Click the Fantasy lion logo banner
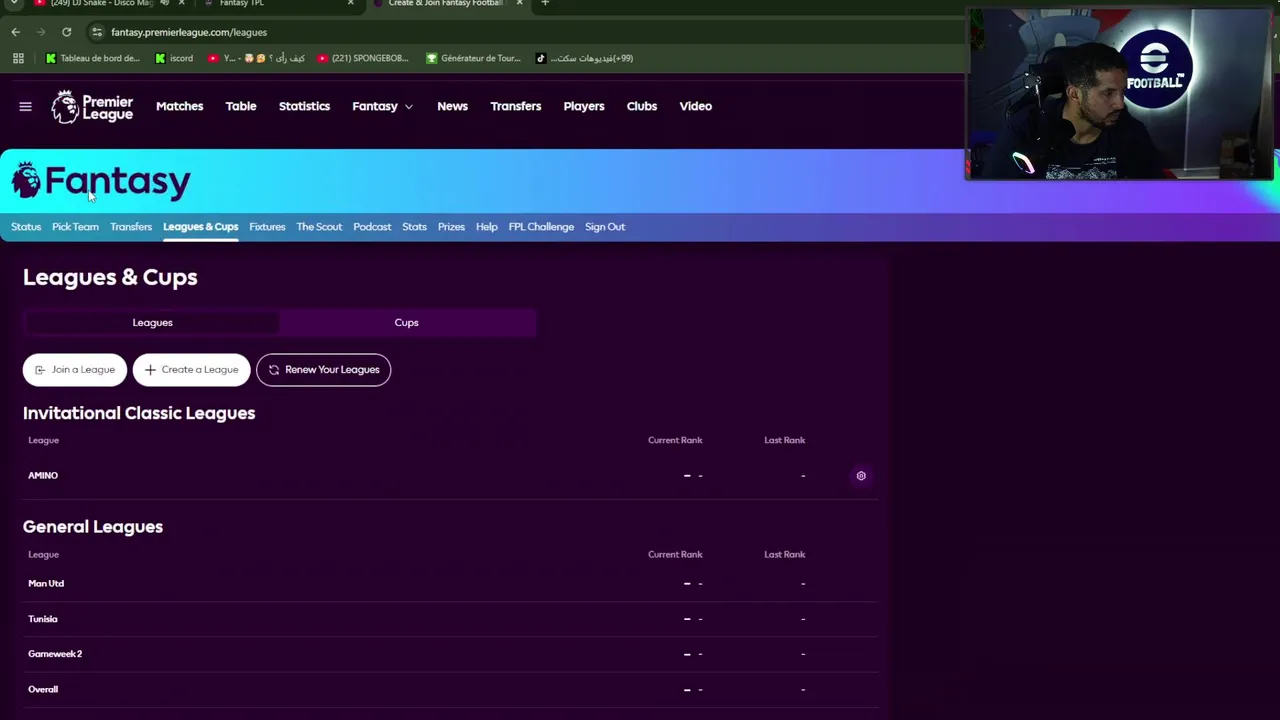 click(101, 181)
